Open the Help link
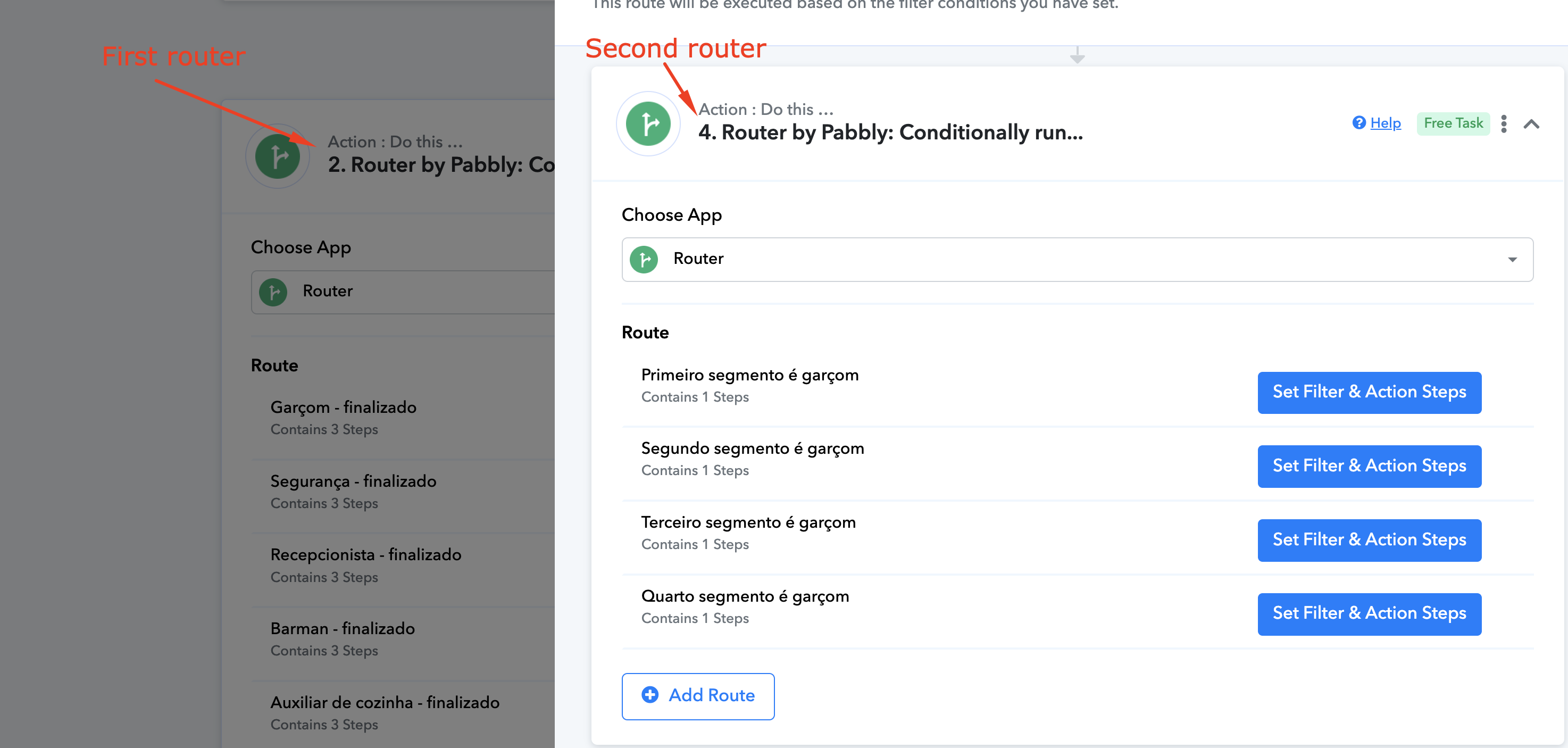The height and width of the screenshot is (748, 1568). [x=1386, y=123]
